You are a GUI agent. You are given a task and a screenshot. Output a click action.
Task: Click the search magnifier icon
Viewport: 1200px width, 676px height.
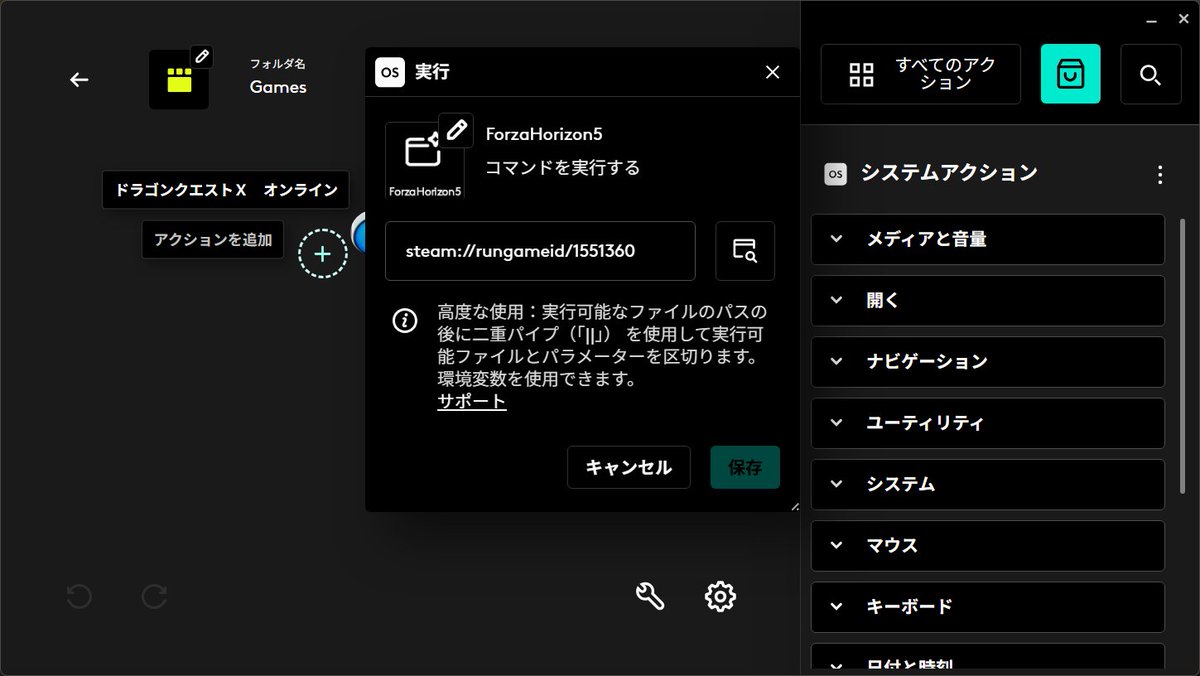click(1150, 74)
